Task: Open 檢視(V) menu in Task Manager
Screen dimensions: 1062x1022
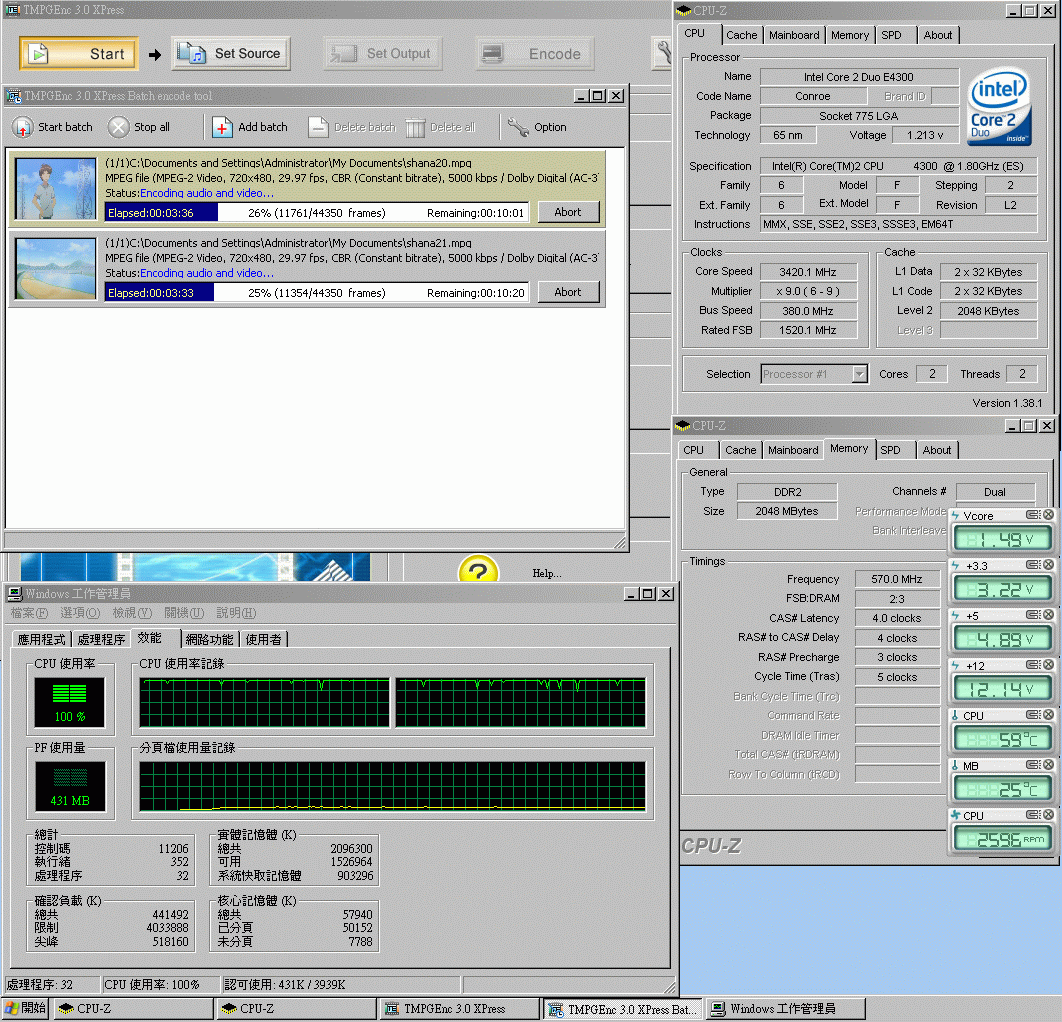Action: tap(132, 613)
